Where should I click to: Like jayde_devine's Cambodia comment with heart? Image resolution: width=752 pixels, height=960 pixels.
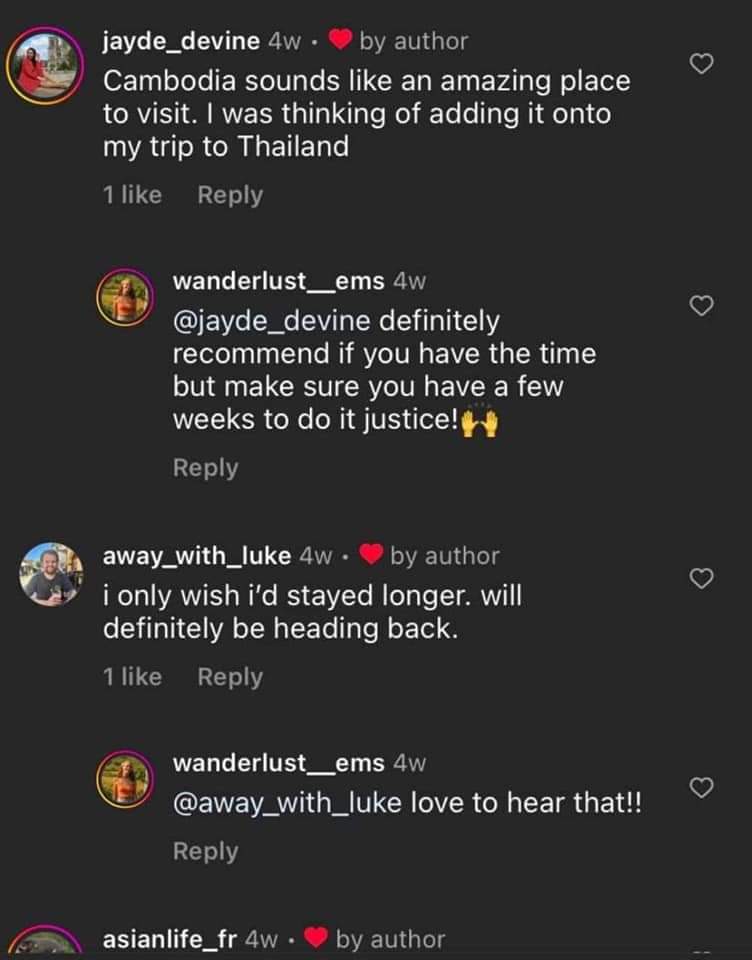point(703,64)
